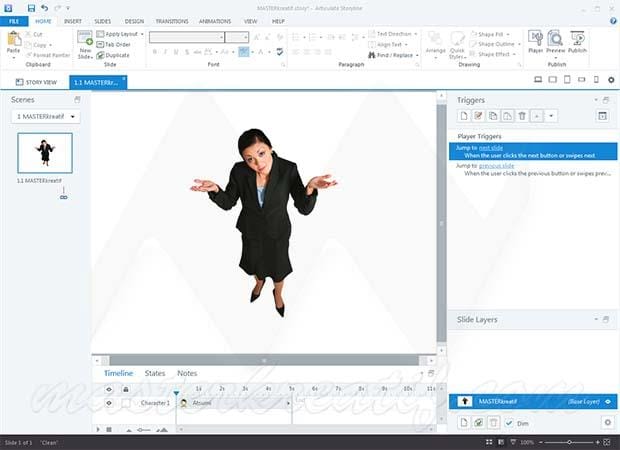Publish the project
Image resolution: width=620 pixels, height=450 pixels.
pyautogui.click(x=577, y=42)
